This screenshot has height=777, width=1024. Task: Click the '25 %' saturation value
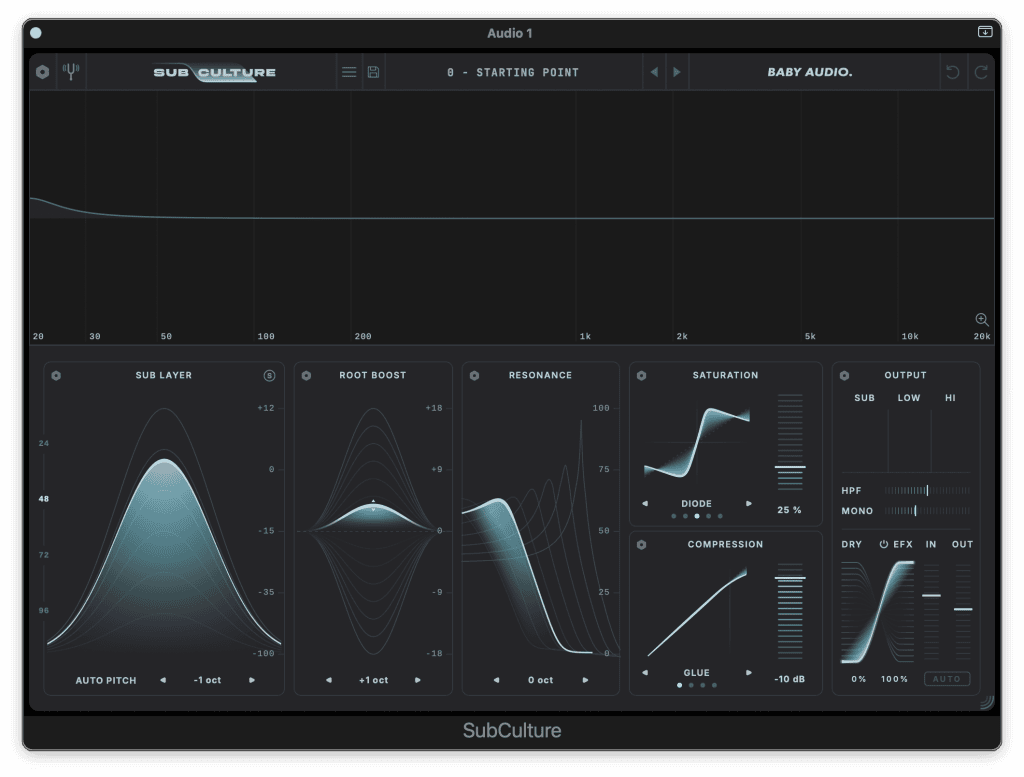pyautogui.click(x=789, y=510)
